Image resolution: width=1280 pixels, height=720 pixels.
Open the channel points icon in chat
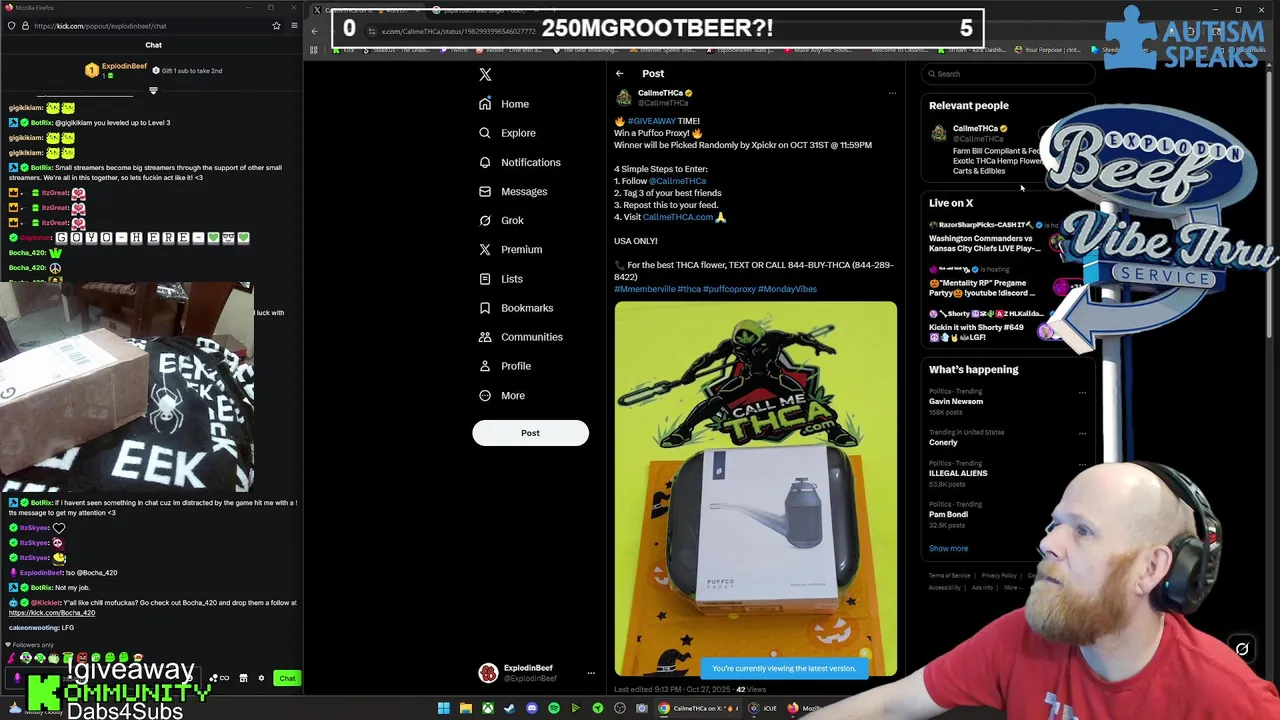click(x=213, y=678)
